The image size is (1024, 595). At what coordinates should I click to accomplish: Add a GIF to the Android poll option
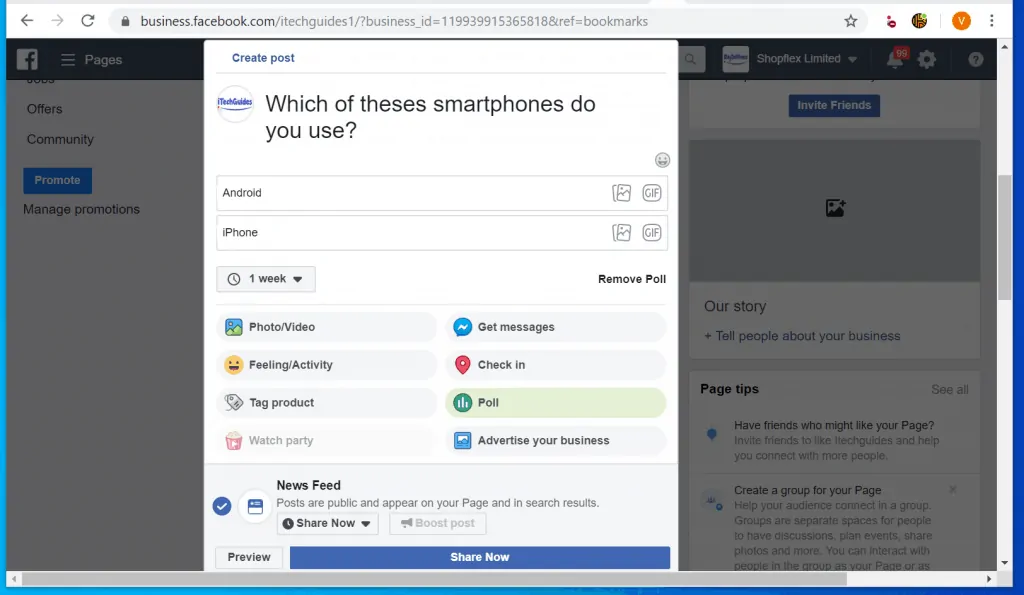tap(651, 192)
